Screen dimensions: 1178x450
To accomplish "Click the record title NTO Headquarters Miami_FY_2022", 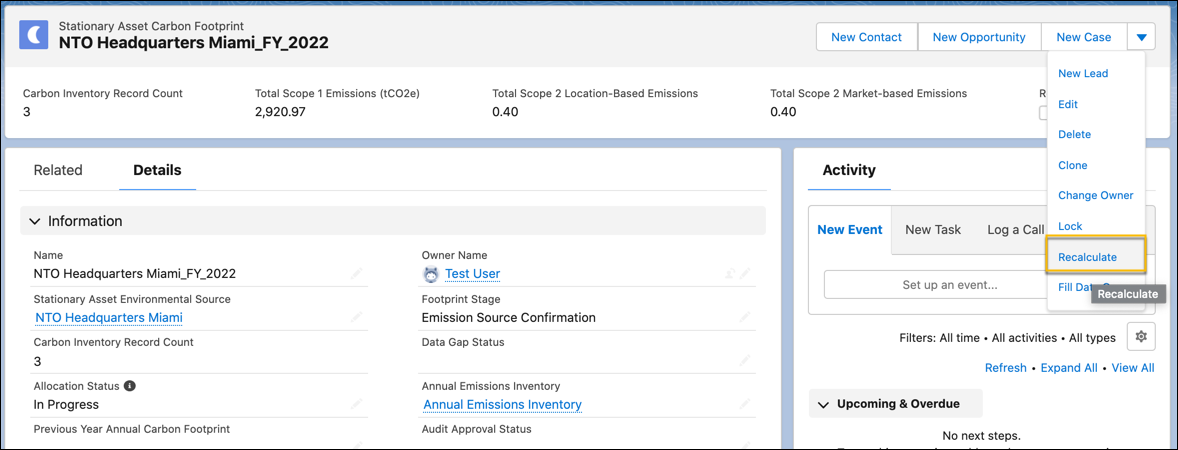I will (193, 43).
